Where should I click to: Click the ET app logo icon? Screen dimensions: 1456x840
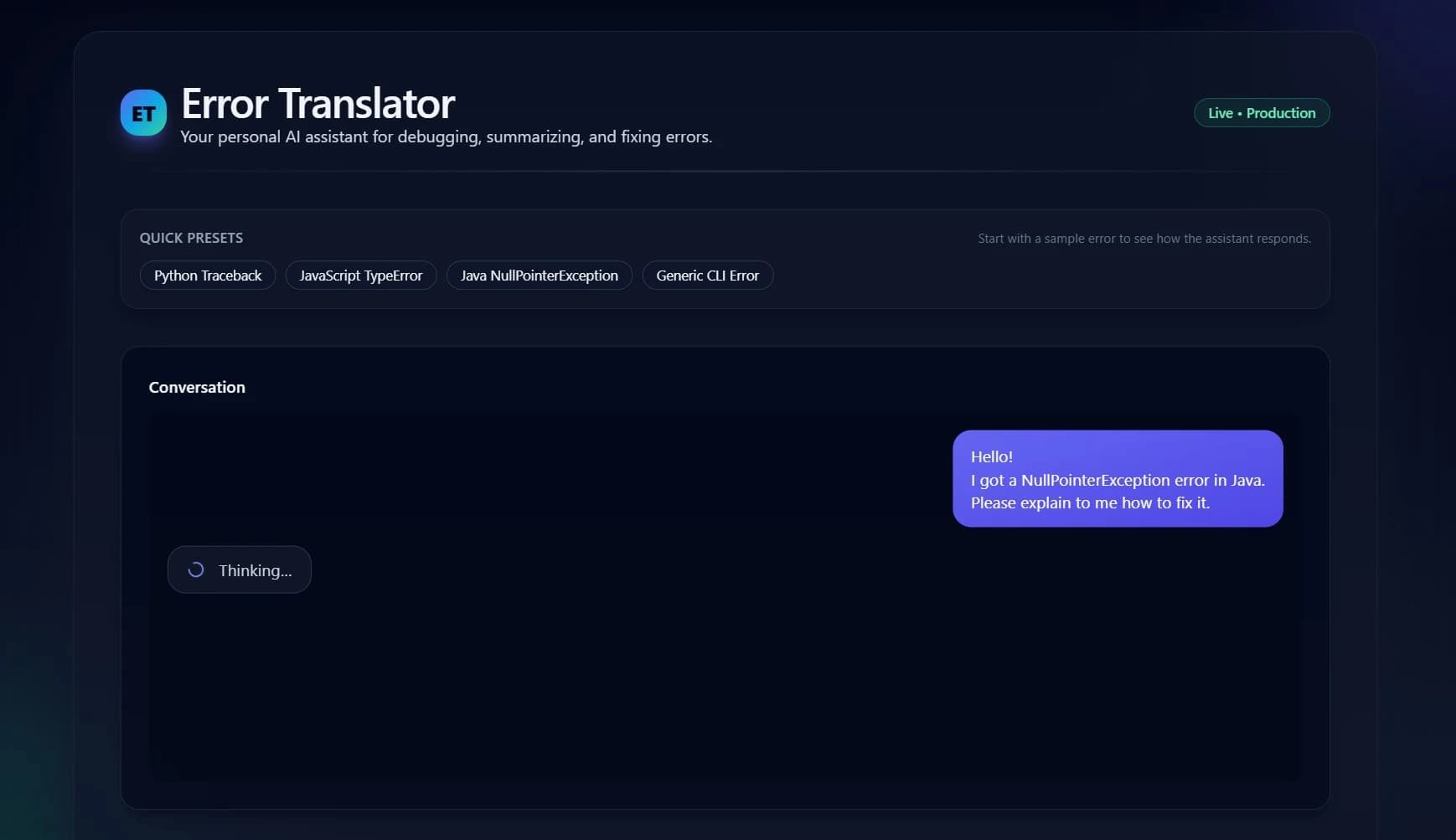pyautogui.click(x=143, y=112)
